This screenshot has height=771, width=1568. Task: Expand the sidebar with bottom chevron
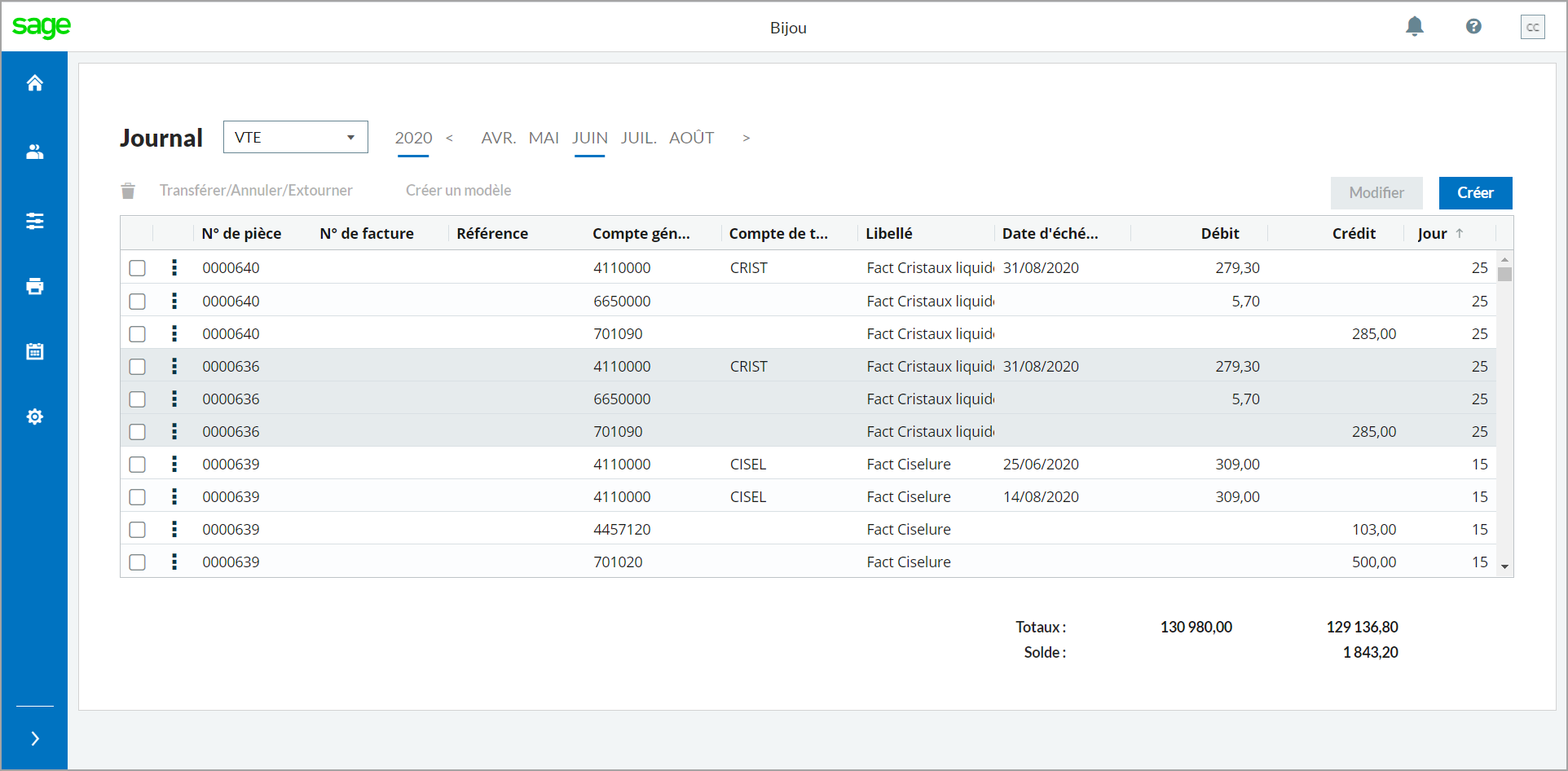pos(34,738)
